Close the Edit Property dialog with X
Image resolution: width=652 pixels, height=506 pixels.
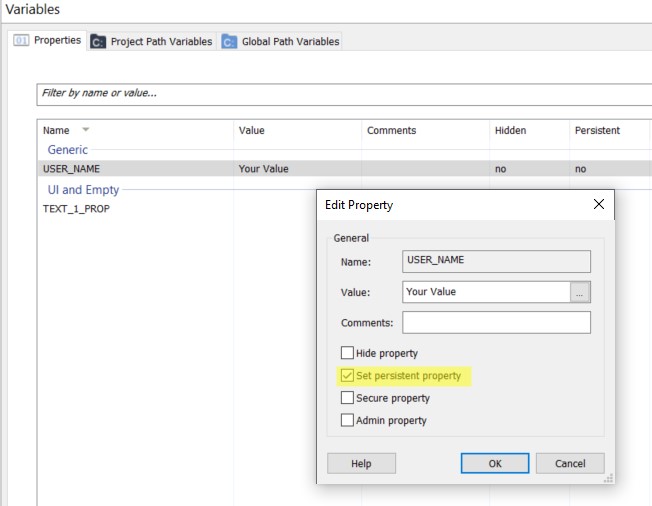(x=598, y=204)
